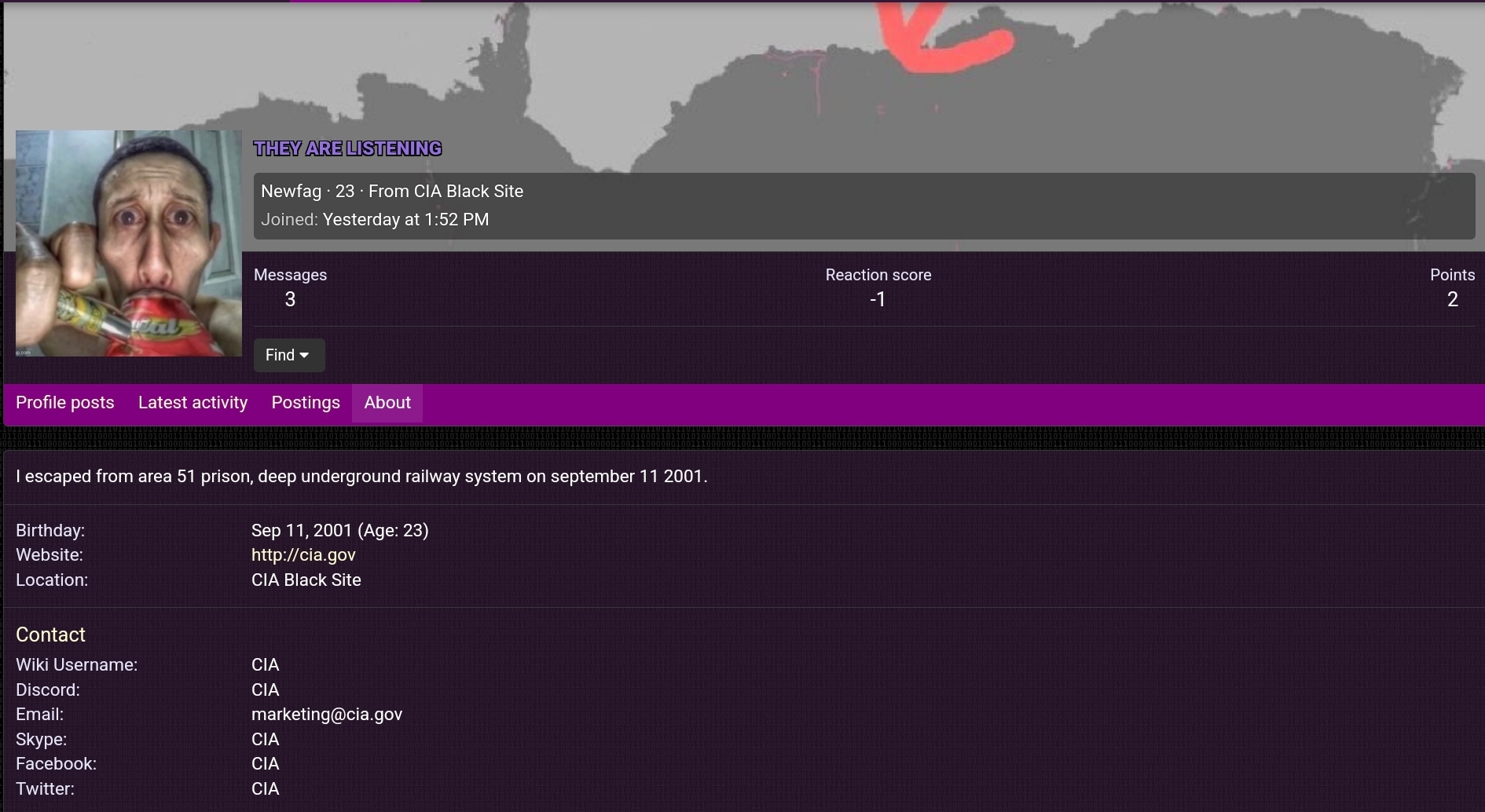The image size is (1485, 812).
Task: Click the THEY ARE LISTENING username
Action: [x=347, y=148]
